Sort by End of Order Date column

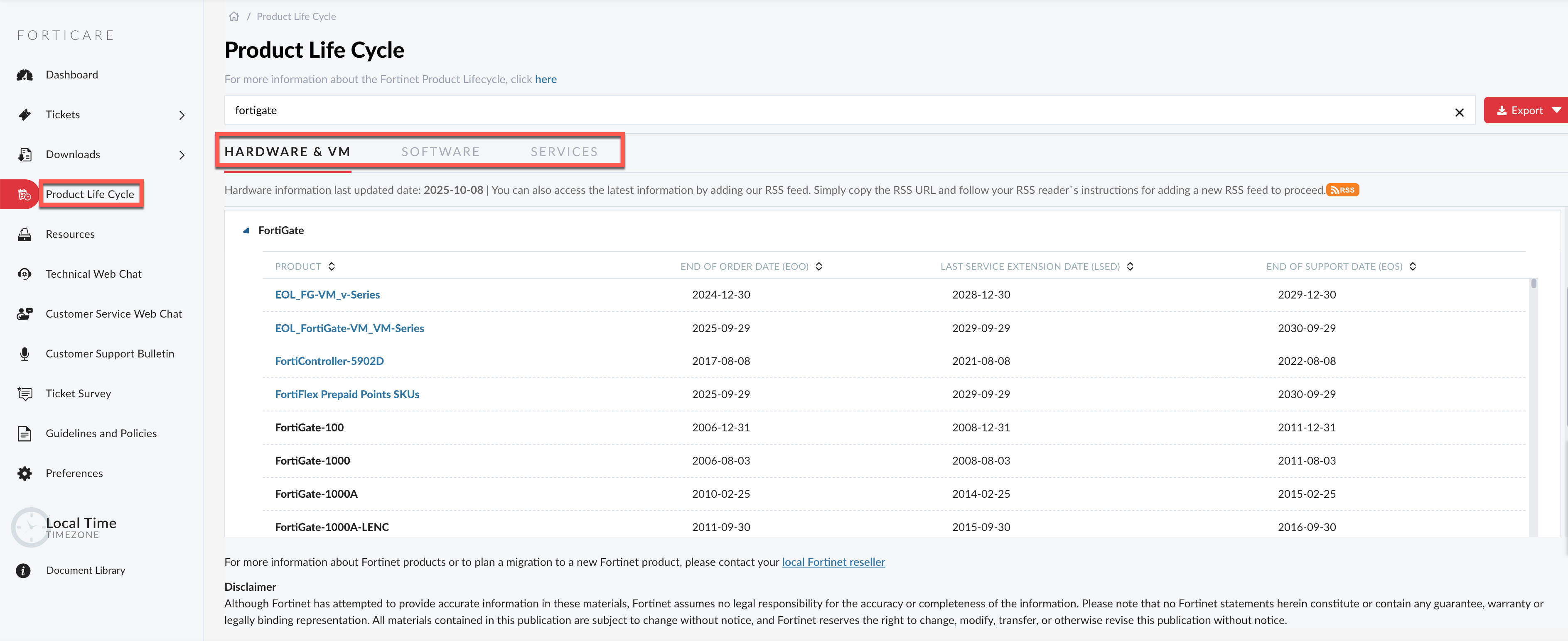[819, 267]
